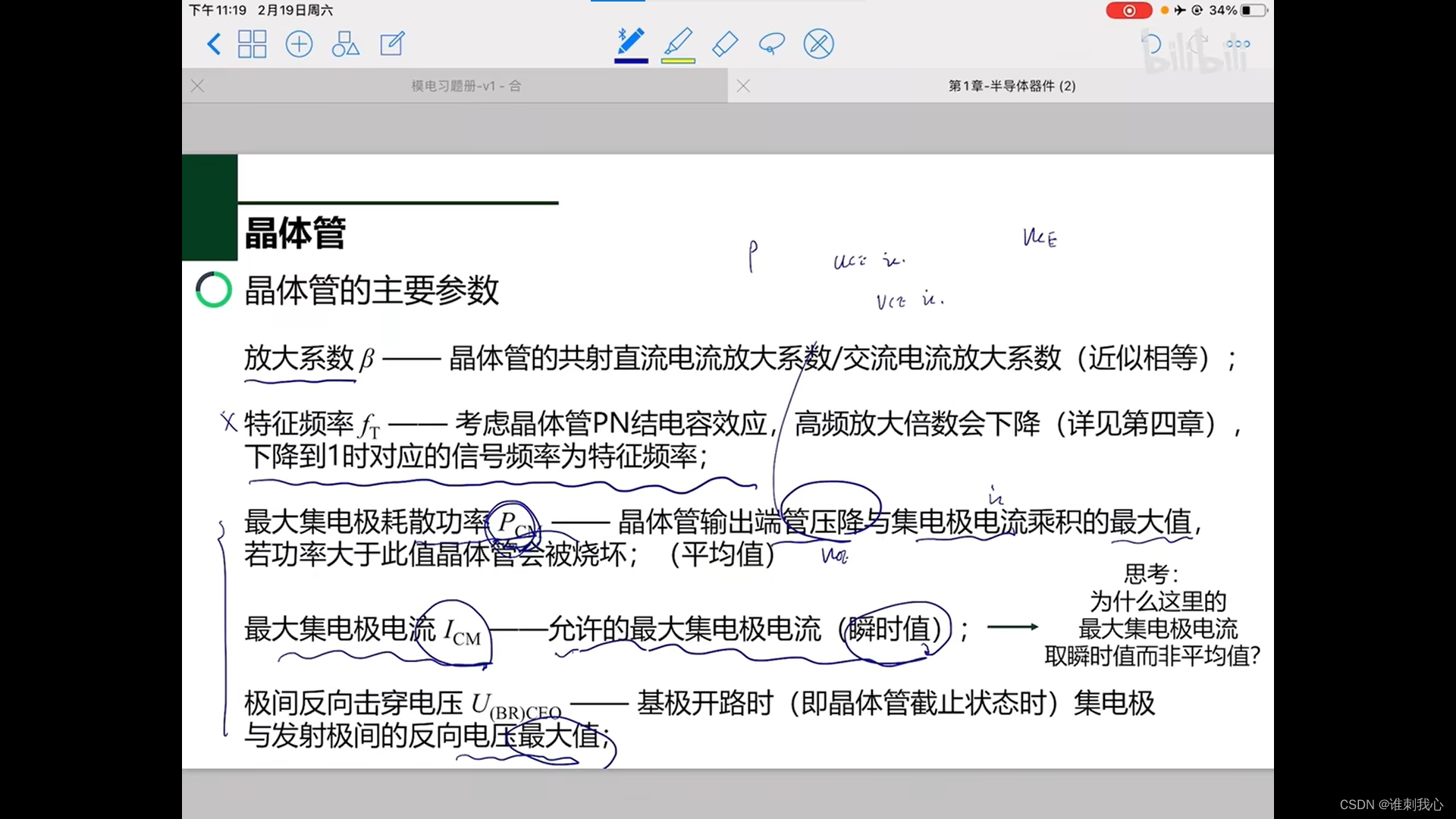Switch to the 第1章-半导体器件 (2) tab
The image size is (1456, 819).
(x=1012, y=86)
